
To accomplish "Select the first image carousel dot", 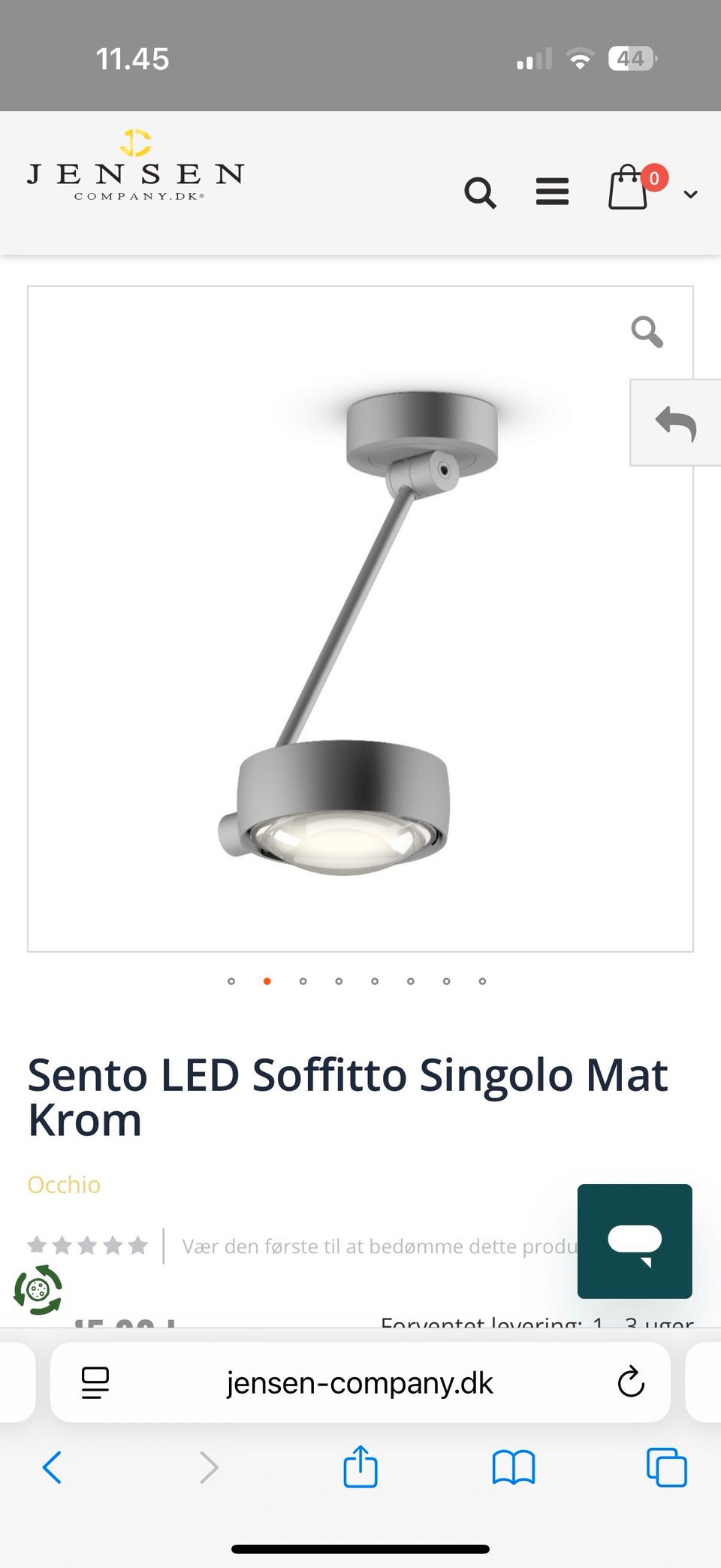I will click(x=231, y=981).
